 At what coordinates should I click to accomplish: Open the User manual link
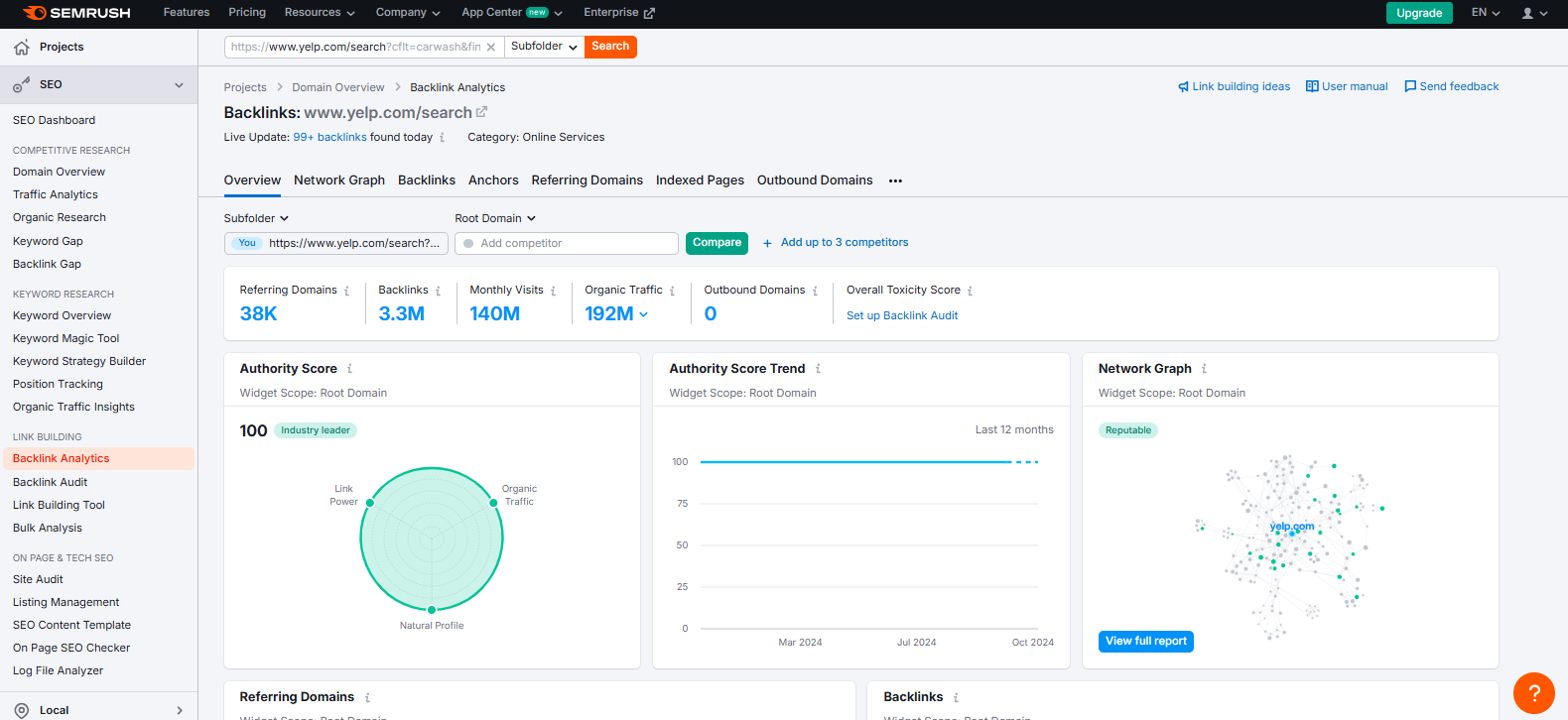(1347, 87)
